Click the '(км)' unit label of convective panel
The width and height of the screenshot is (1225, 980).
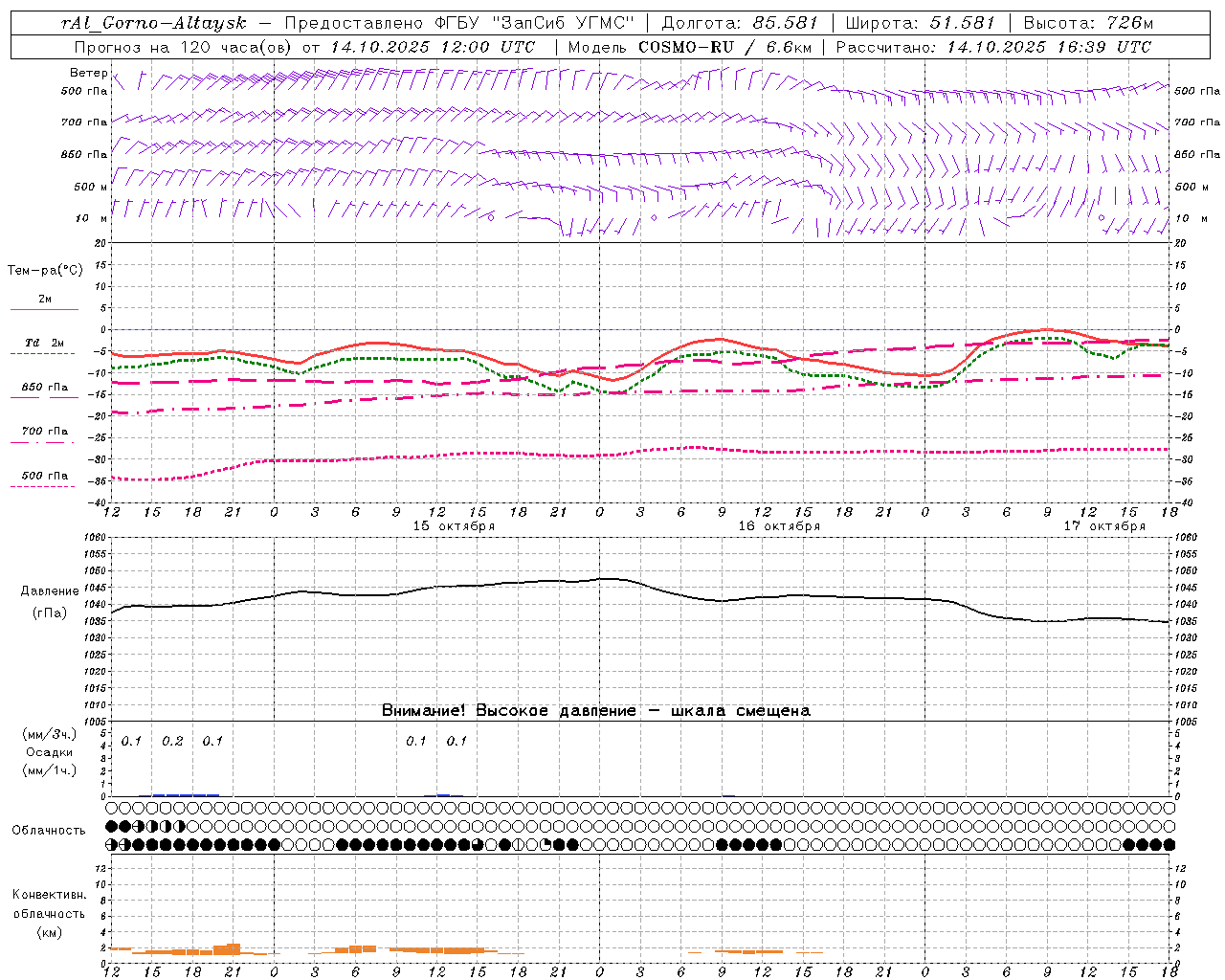(49, 932)
